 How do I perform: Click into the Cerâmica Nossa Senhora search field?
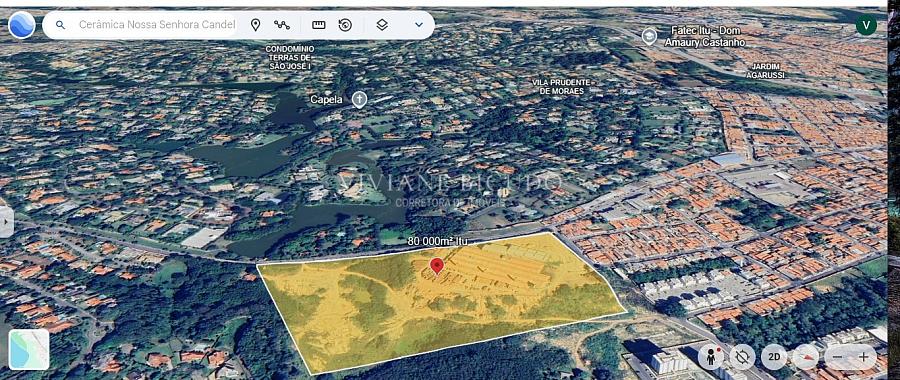[157, 25]
